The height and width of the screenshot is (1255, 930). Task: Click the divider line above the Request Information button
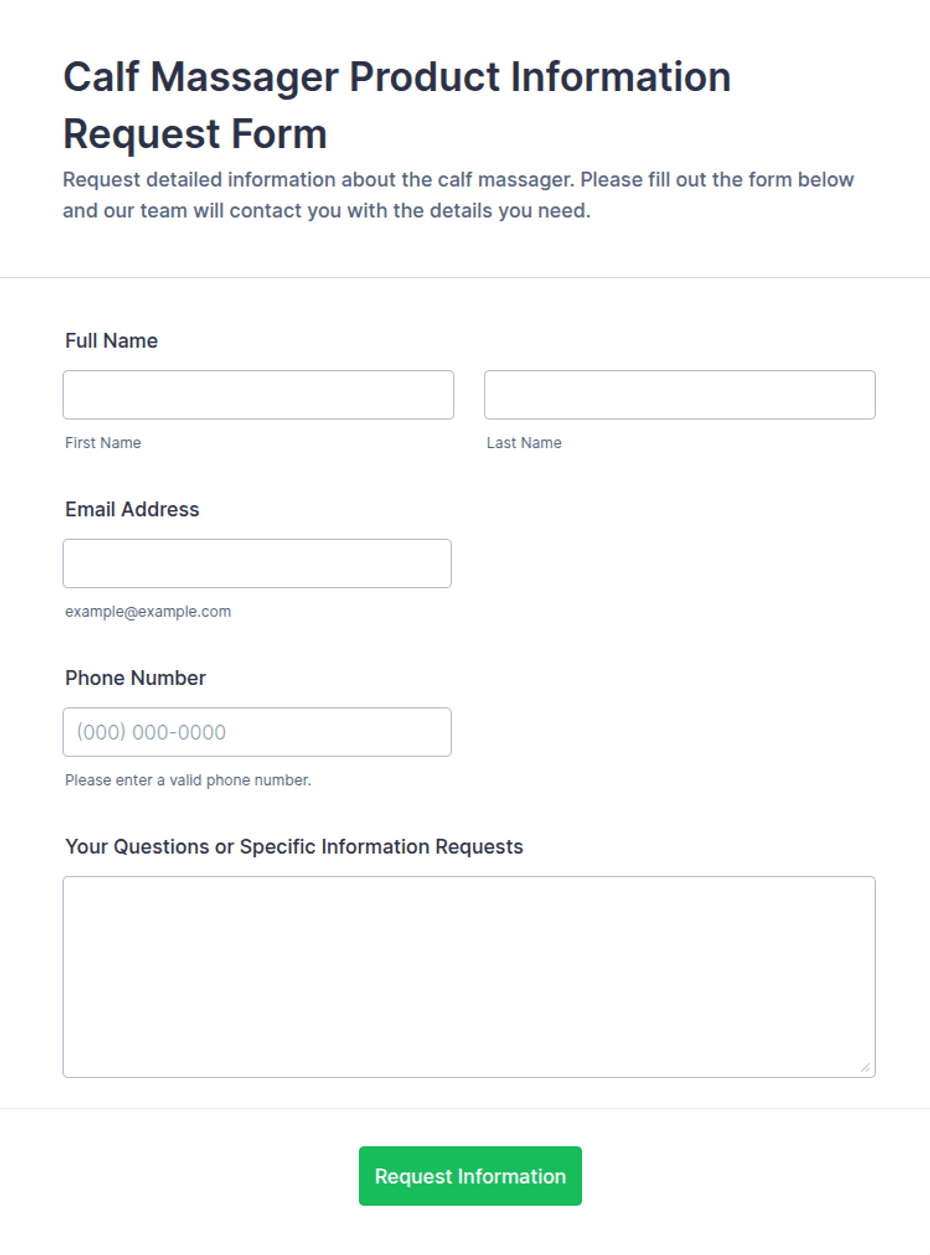pyautogui.click(x=465, y=1108)
